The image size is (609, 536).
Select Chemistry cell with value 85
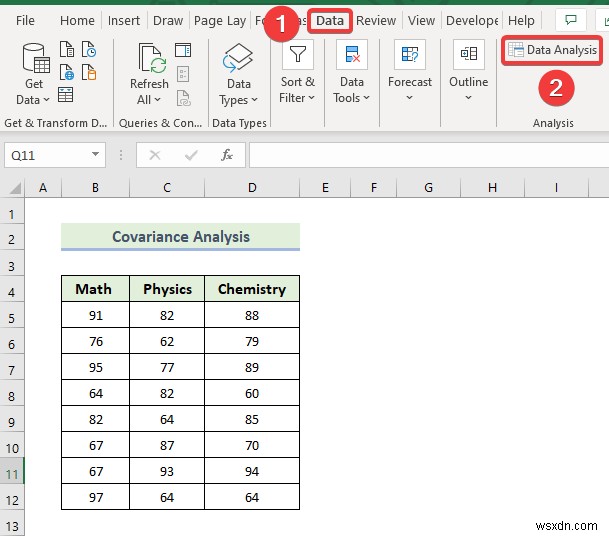(x=252, y=419)
